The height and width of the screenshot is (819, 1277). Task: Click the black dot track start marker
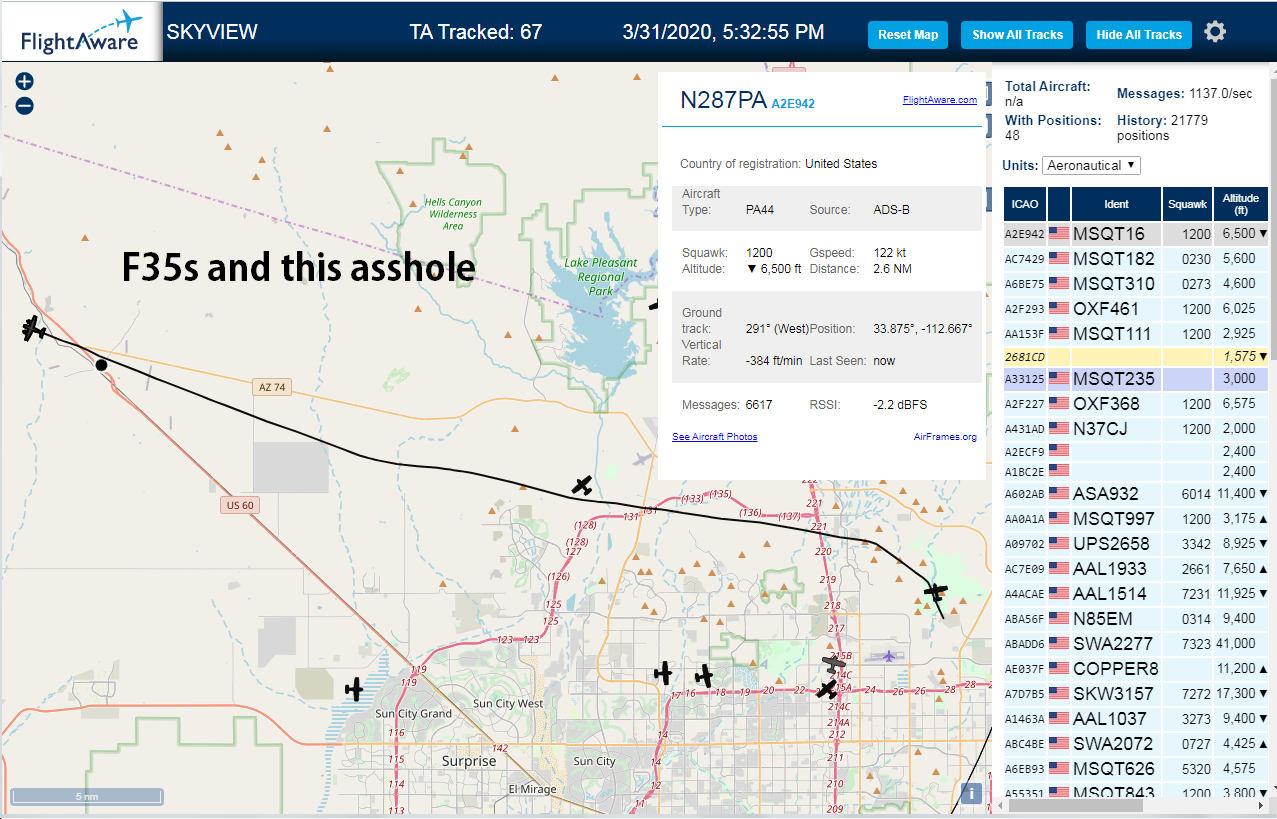101,365
